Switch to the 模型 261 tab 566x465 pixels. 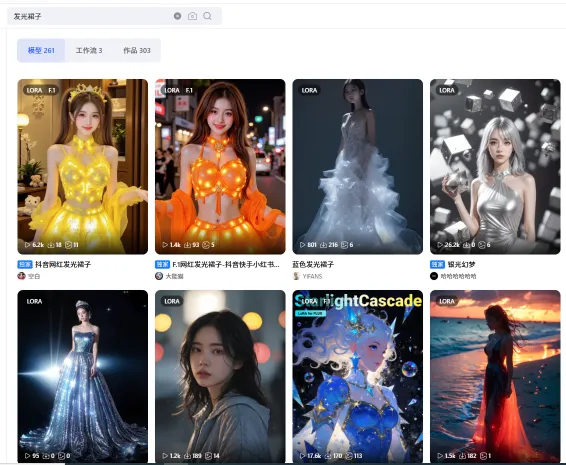click(x=41, y=51)
